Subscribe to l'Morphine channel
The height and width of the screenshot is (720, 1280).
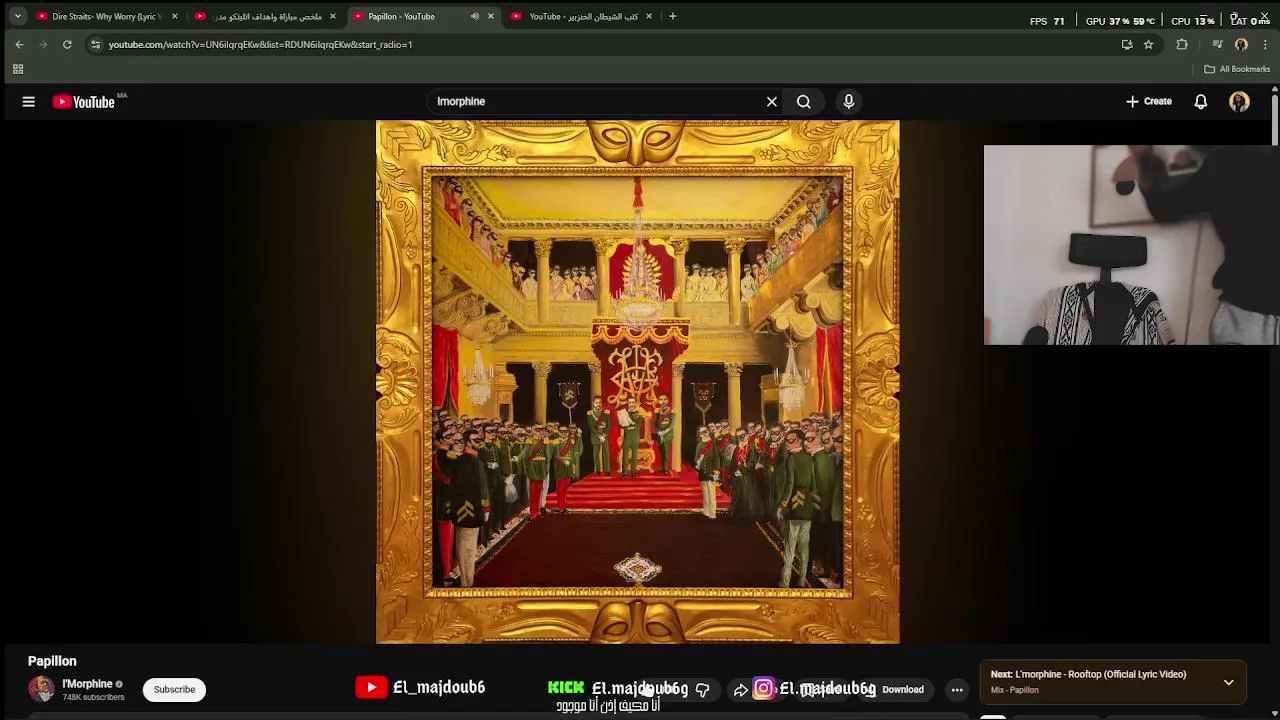pyautogui.click(x=174, y=689)
